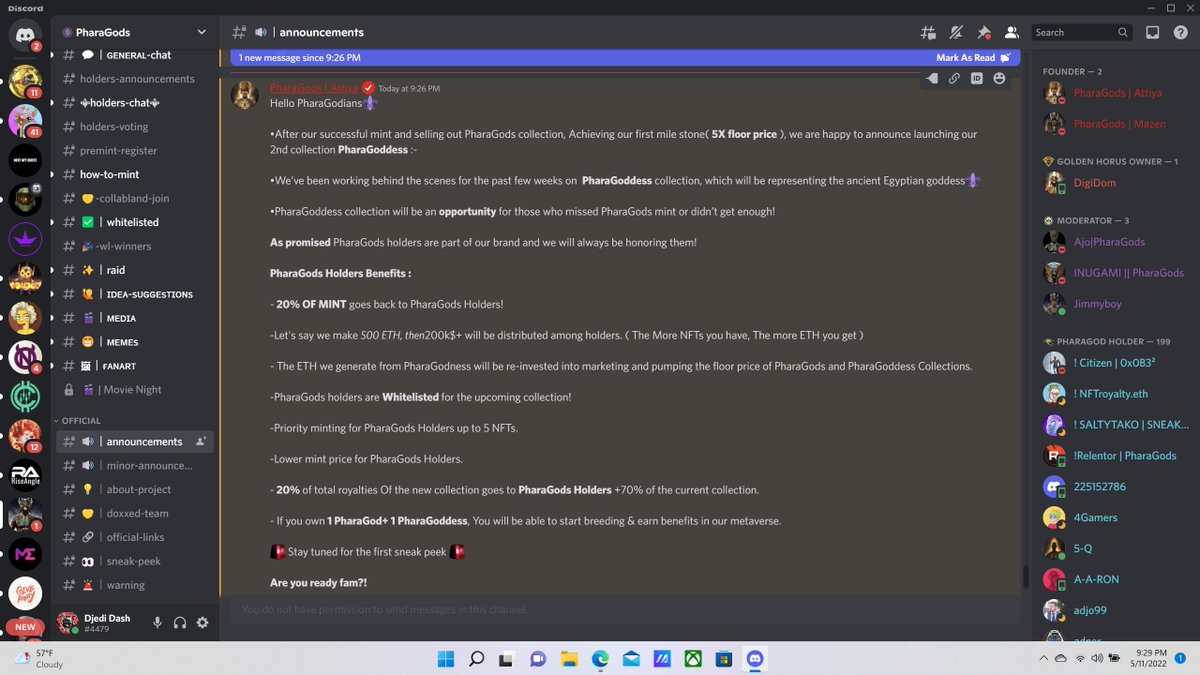
Task: Click the RiseAngle server icon
Action: point(25,474)
